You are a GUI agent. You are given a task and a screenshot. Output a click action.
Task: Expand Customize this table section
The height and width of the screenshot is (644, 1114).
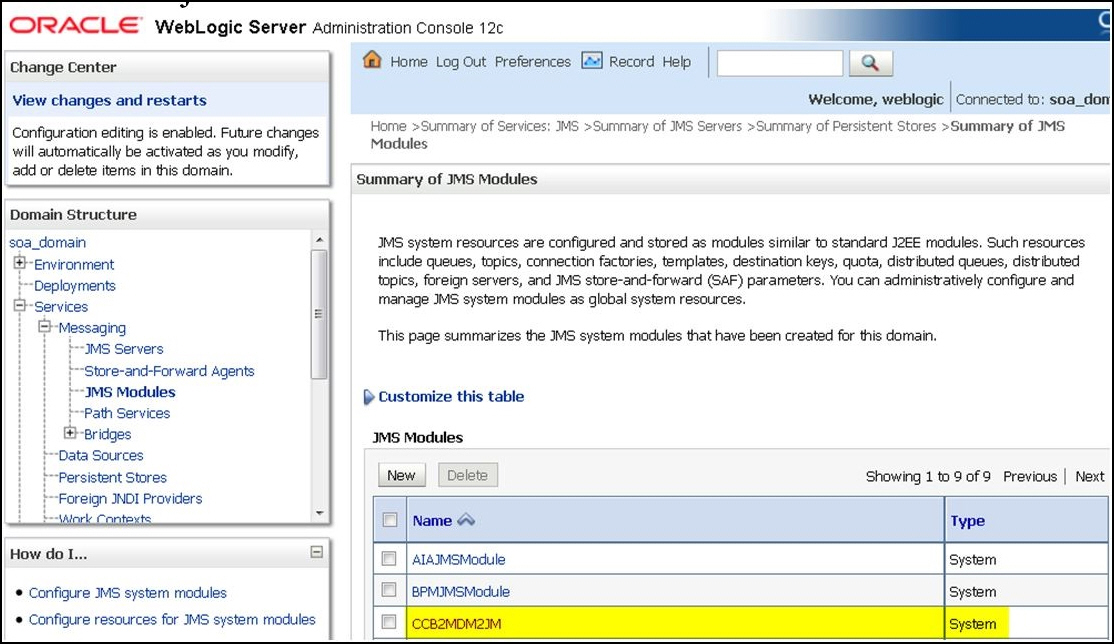[x=451, y=397]
